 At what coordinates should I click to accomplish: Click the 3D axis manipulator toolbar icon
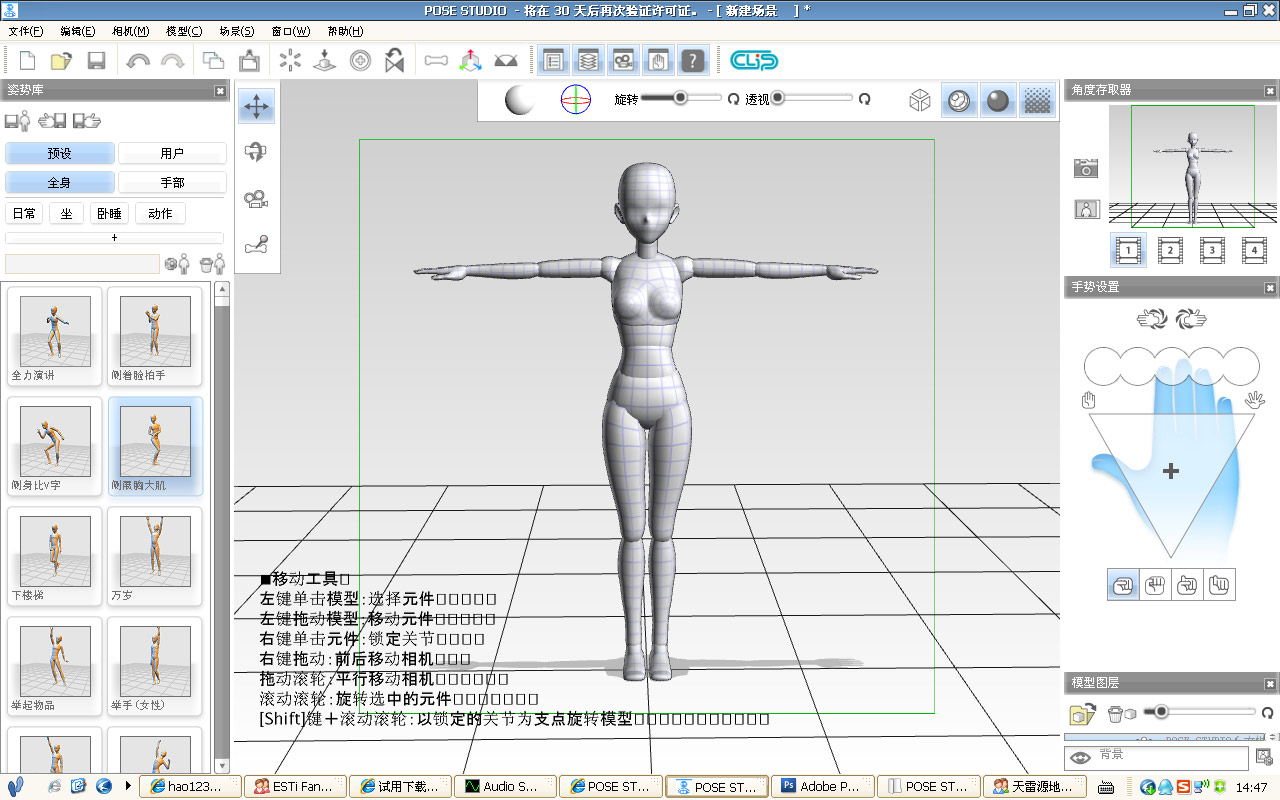470,61
